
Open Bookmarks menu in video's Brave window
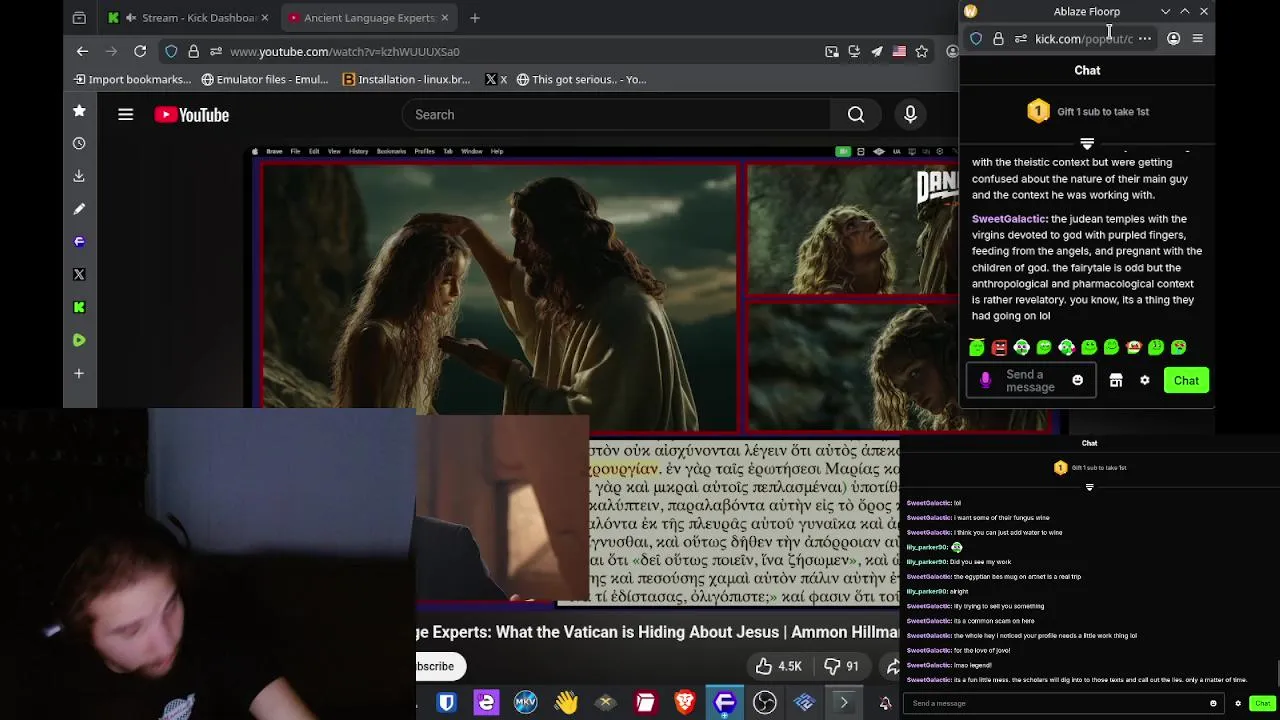(x=391, y=151)
